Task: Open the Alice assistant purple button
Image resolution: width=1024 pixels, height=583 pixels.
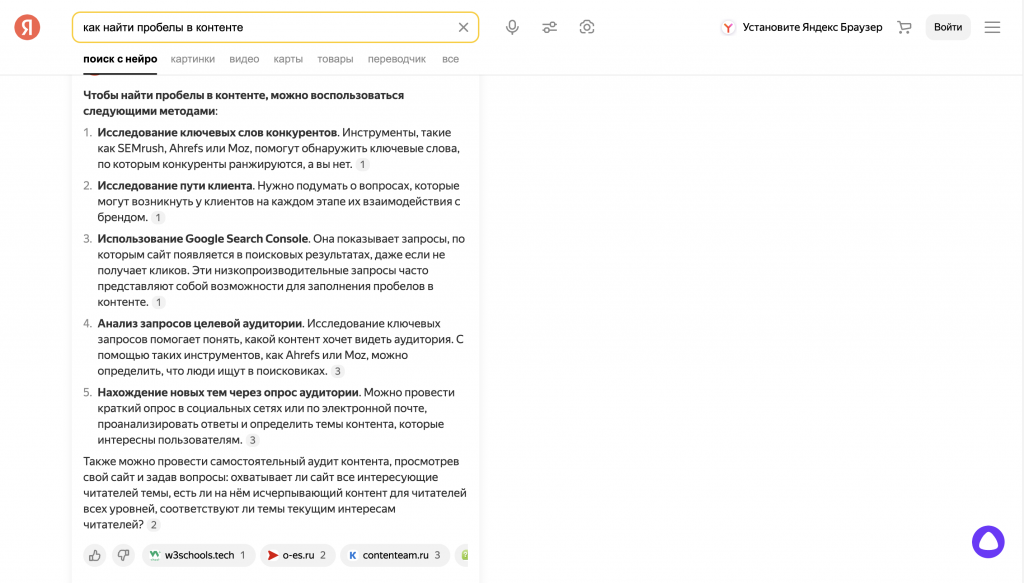Action: tap(988, 541)
